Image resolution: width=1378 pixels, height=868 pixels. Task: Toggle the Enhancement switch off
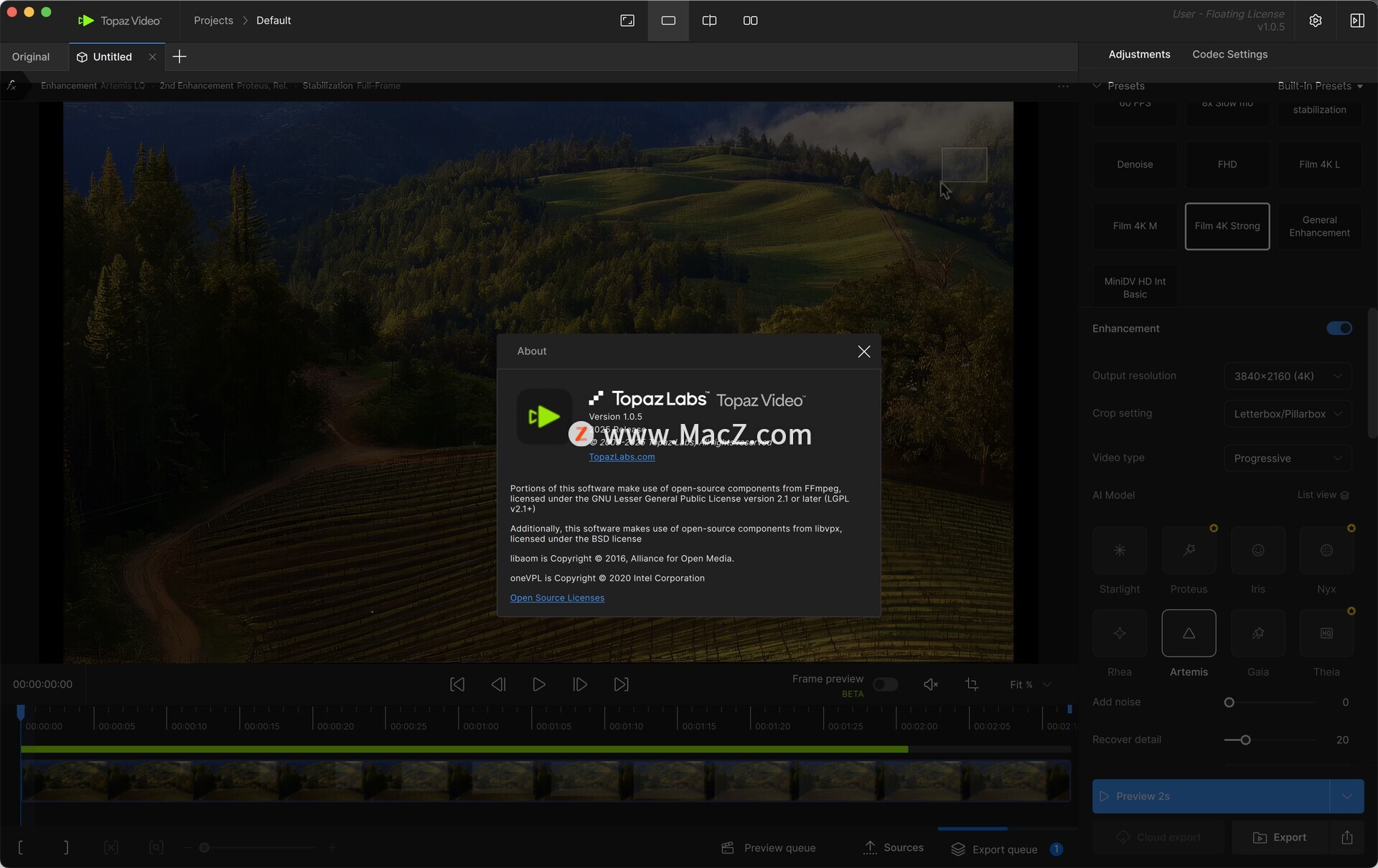[1339, 329]
